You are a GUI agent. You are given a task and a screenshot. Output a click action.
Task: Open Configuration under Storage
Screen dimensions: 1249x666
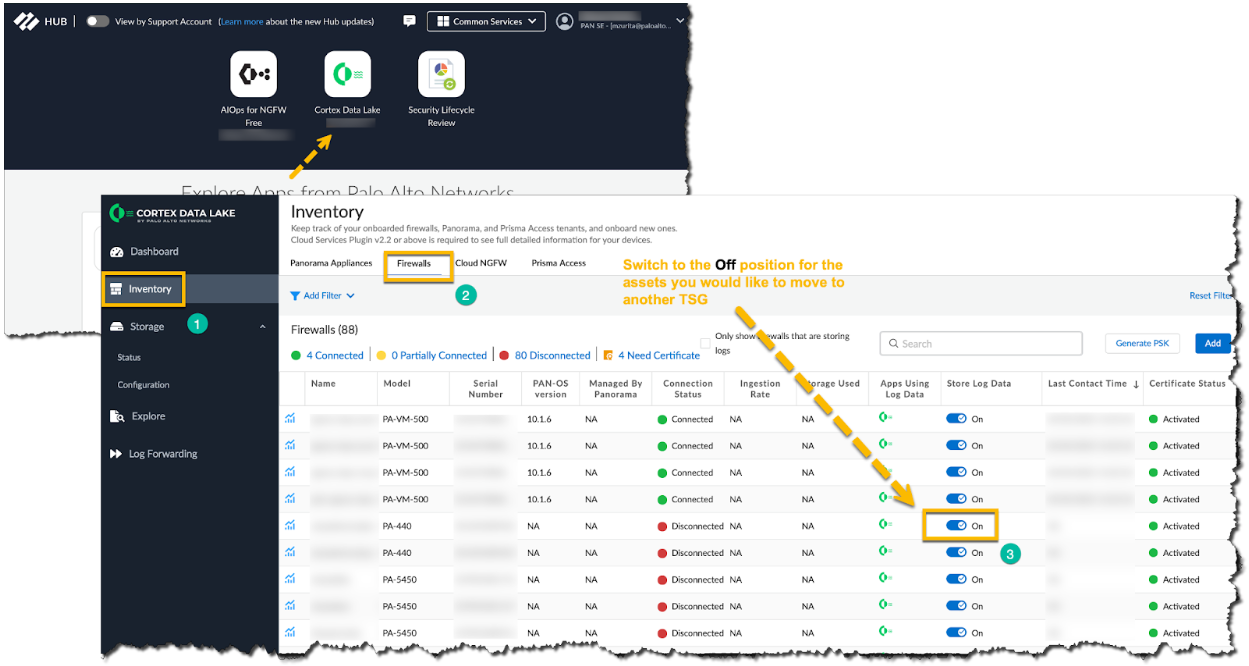143,385
